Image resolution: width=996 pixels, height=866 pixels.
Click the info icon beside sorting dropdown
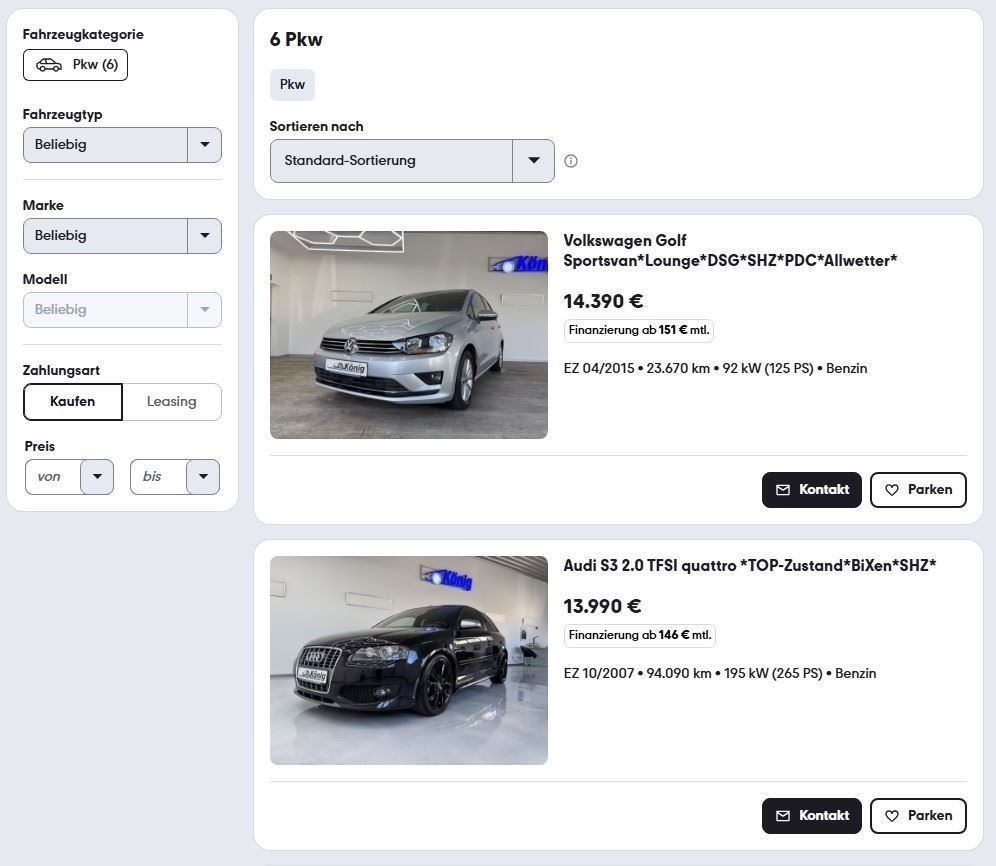pyautogui.click(x=571, y=161)
